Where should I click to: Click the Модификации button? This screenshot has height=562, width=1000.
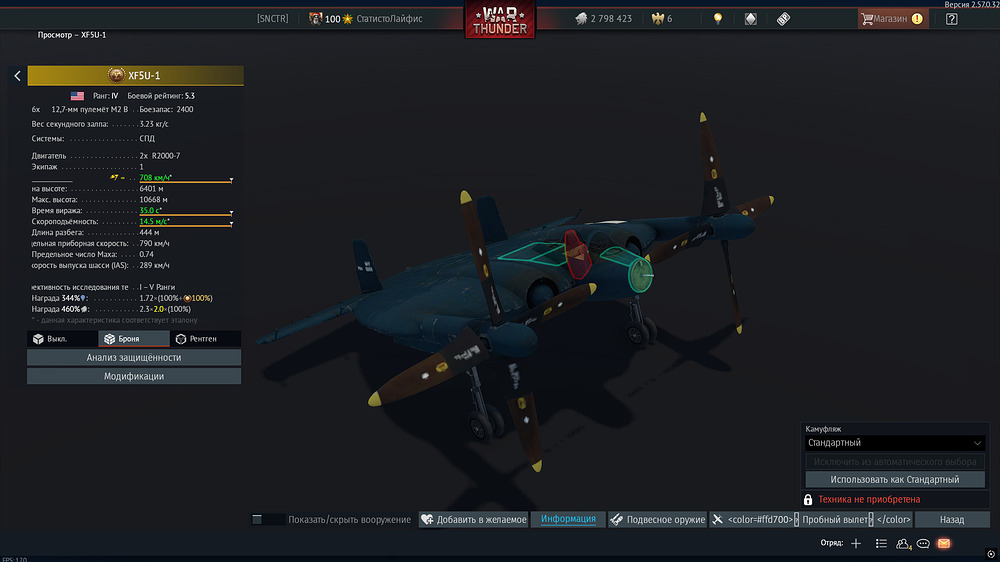pos(134,376)
